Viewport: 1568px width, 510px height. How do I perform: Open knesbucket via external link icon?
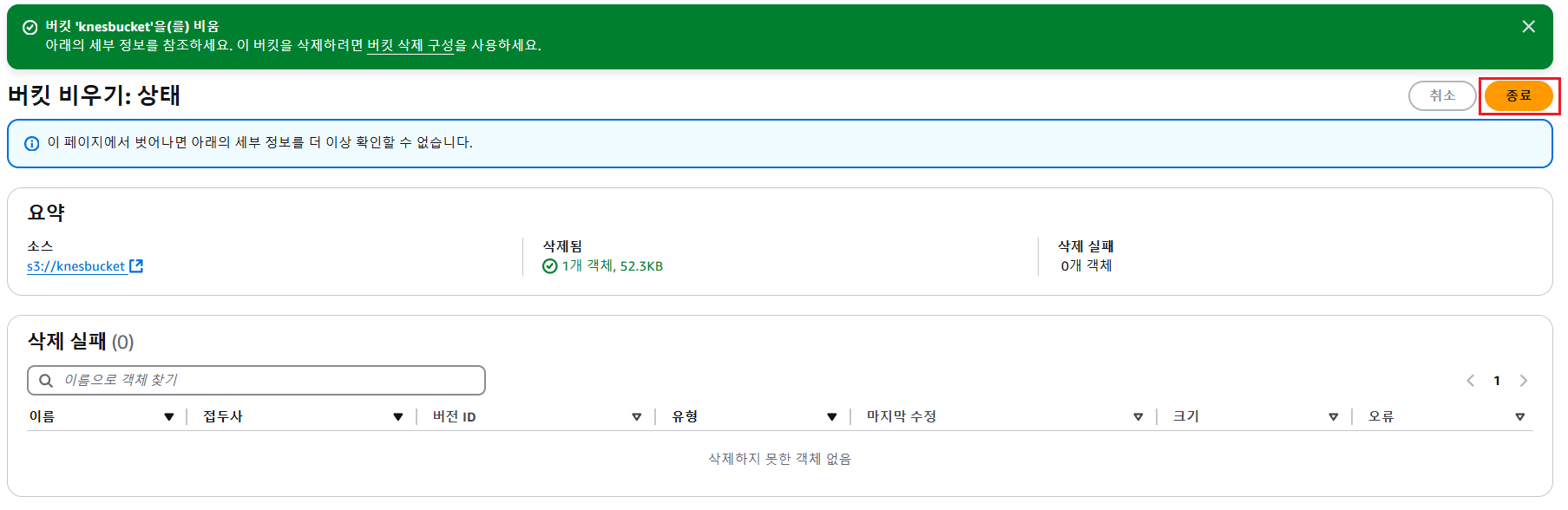tap(136, 266)
